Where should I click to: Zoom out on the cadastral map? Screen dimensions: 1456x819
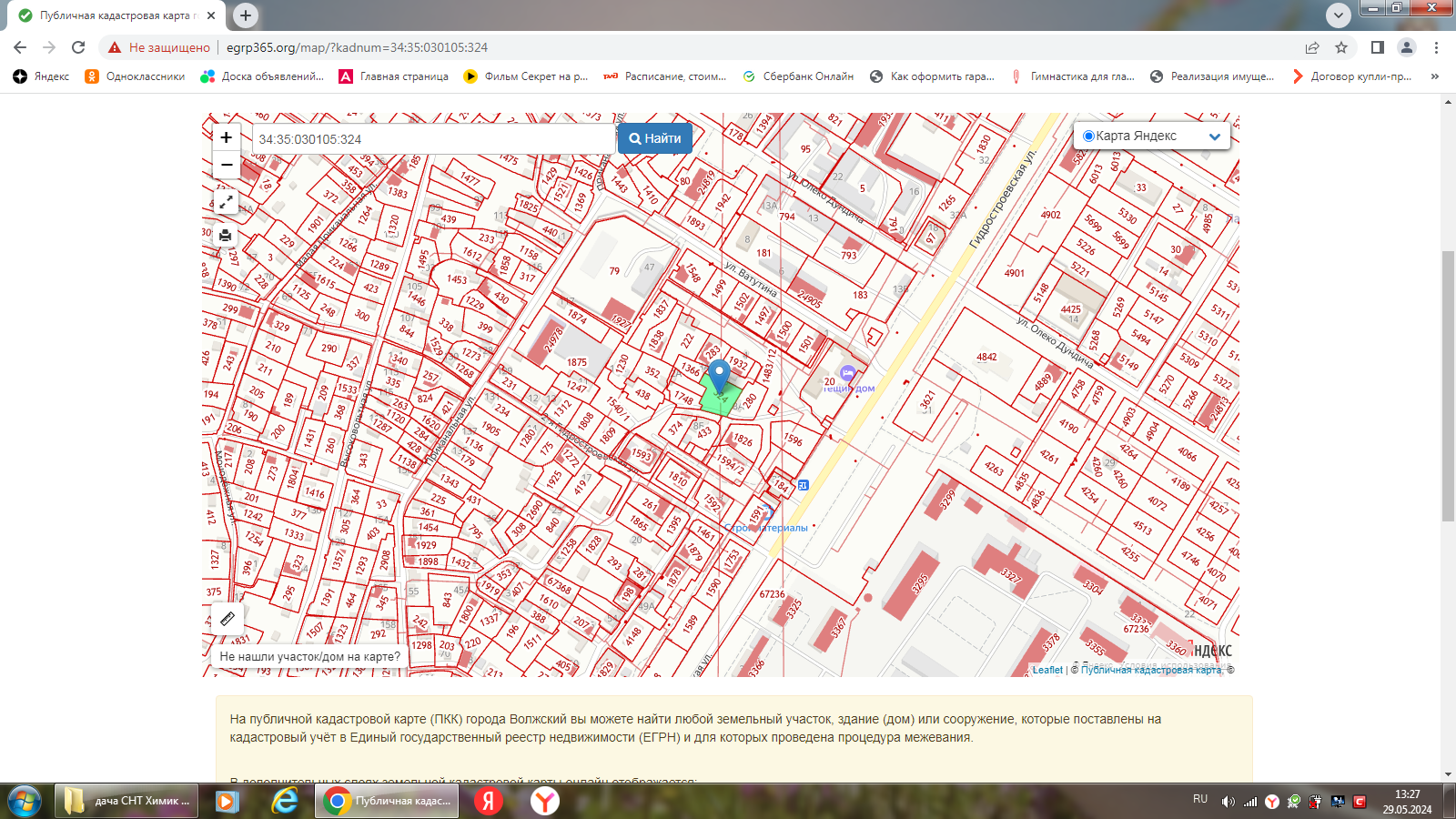226,166
